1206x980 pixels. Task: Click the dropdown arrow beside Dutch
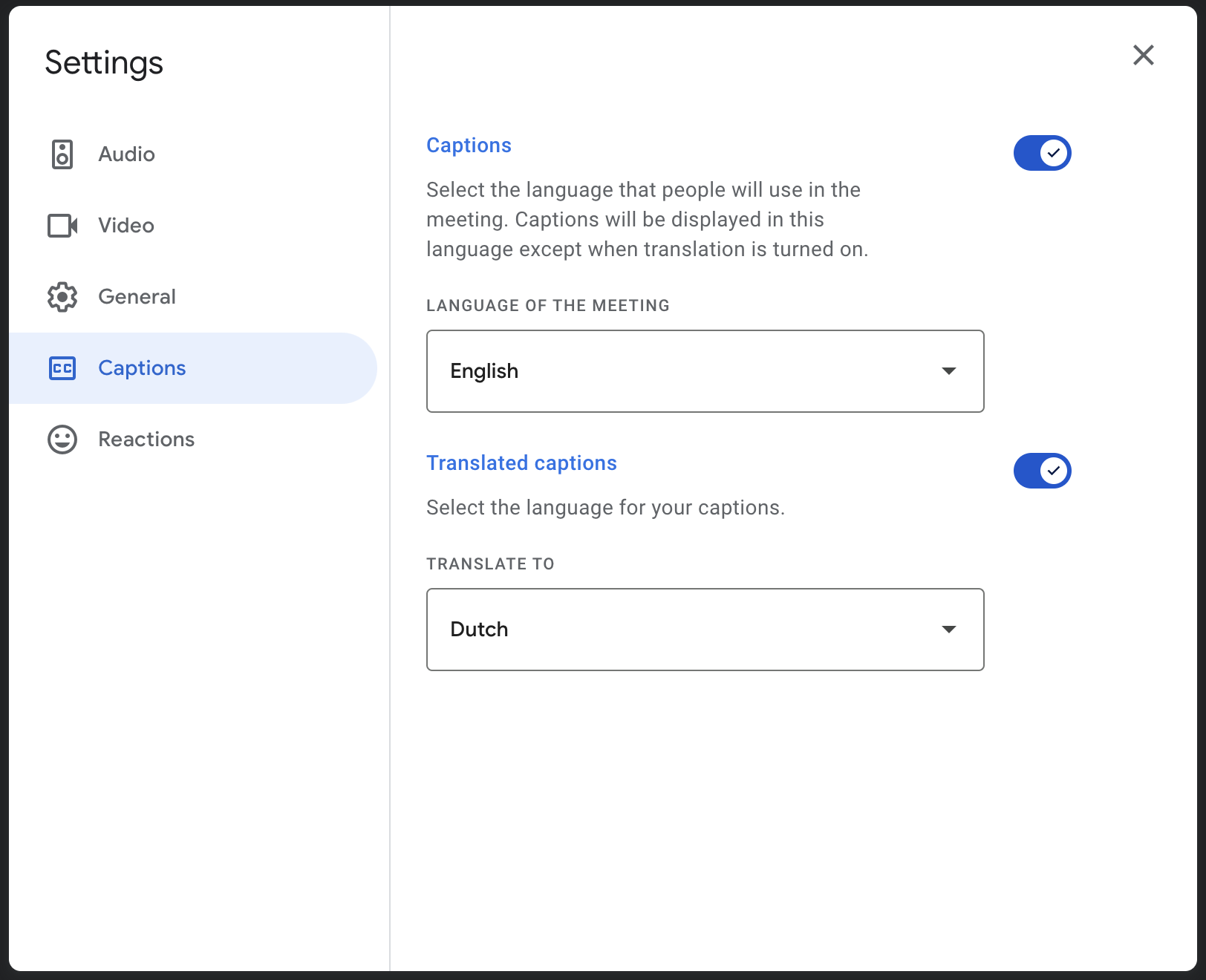pos(948,629)
